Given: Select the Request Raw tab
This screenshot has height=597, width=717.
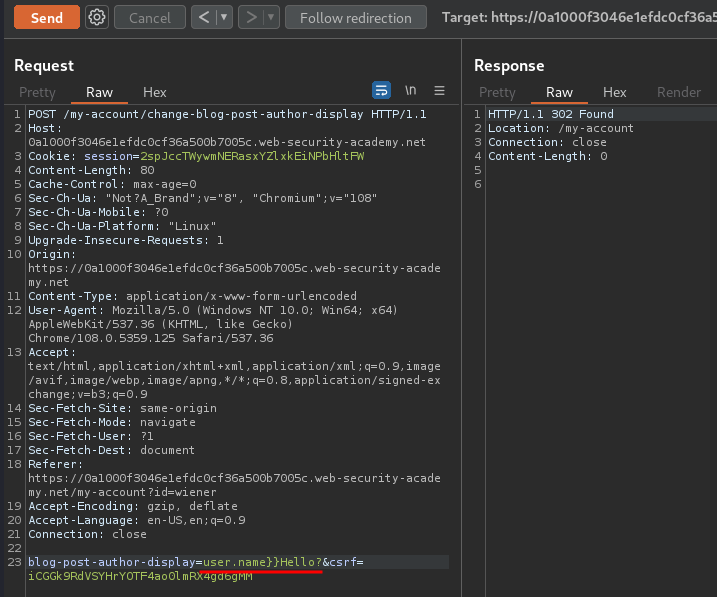Looking at the screenshot, I should click(x=99, y=92).
